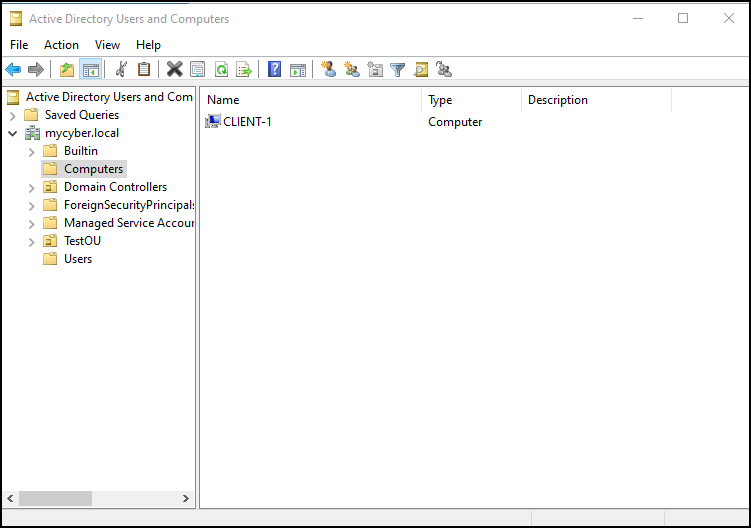The height and width of the screenshot is (528, 751).
Task: Open the View menu
Action: click(107, 45)
